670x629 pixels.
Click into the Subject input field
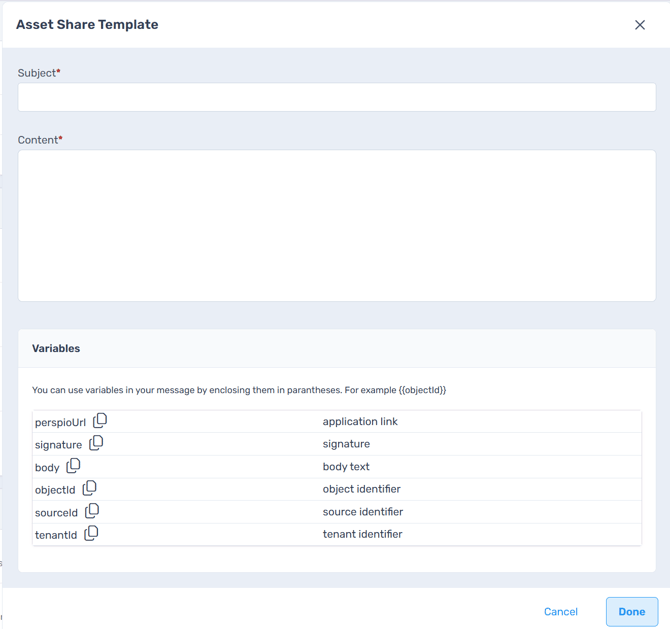[x=336, y=97]
